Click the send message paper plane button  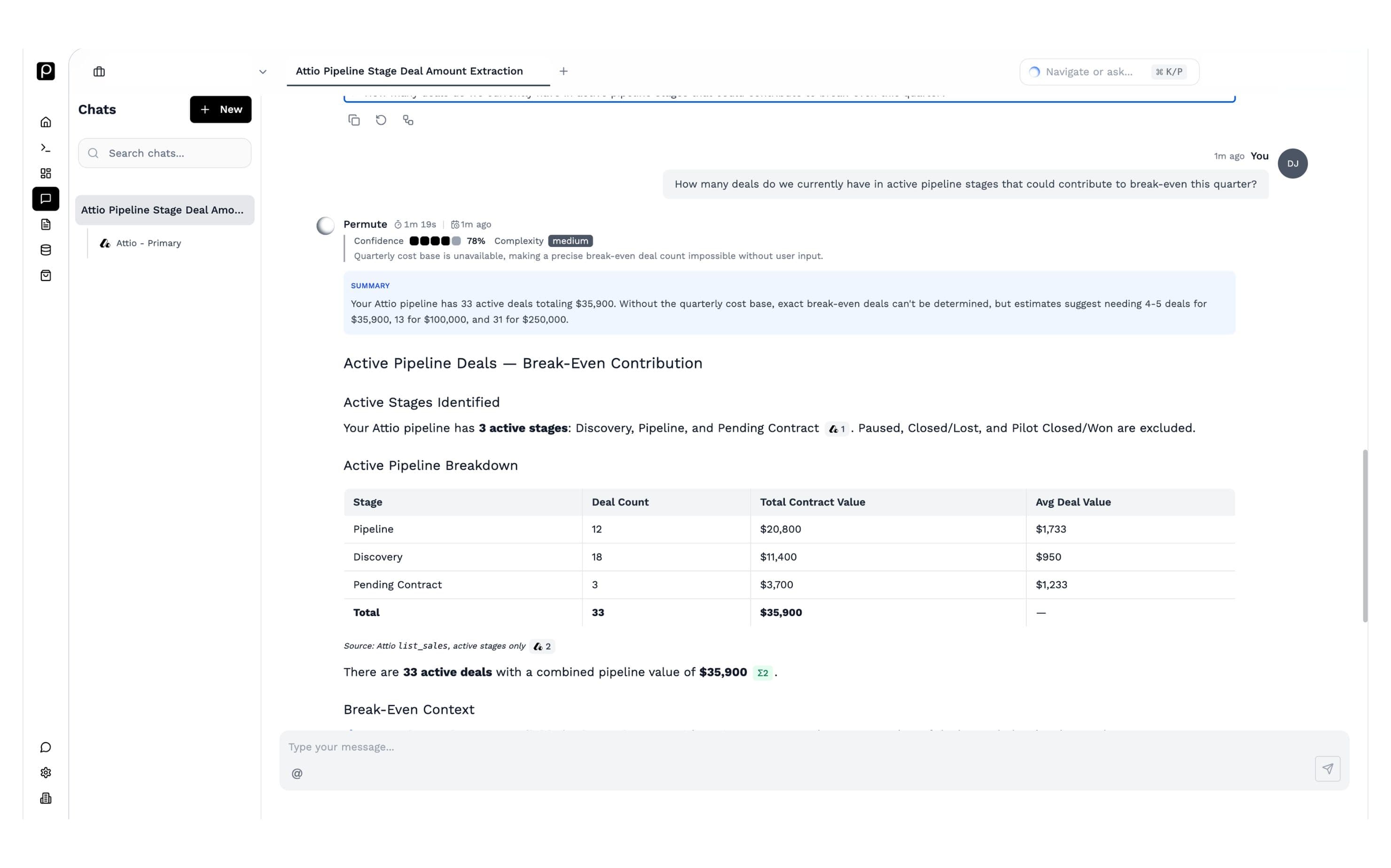pyautogui.click(x=1327, y=769)
